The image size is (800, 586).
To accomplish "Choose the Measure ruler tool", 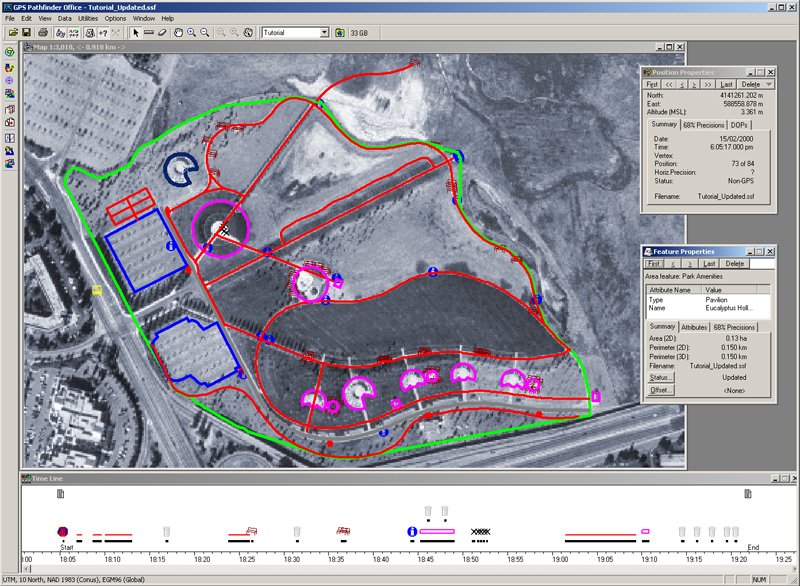I will coord(148,33).
